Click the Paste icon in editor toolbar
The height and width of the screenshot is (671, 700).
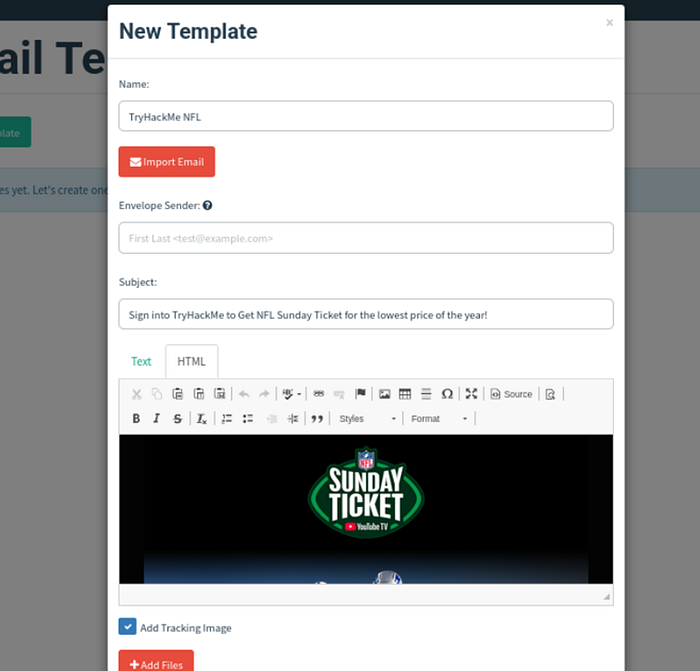[178, 394]
